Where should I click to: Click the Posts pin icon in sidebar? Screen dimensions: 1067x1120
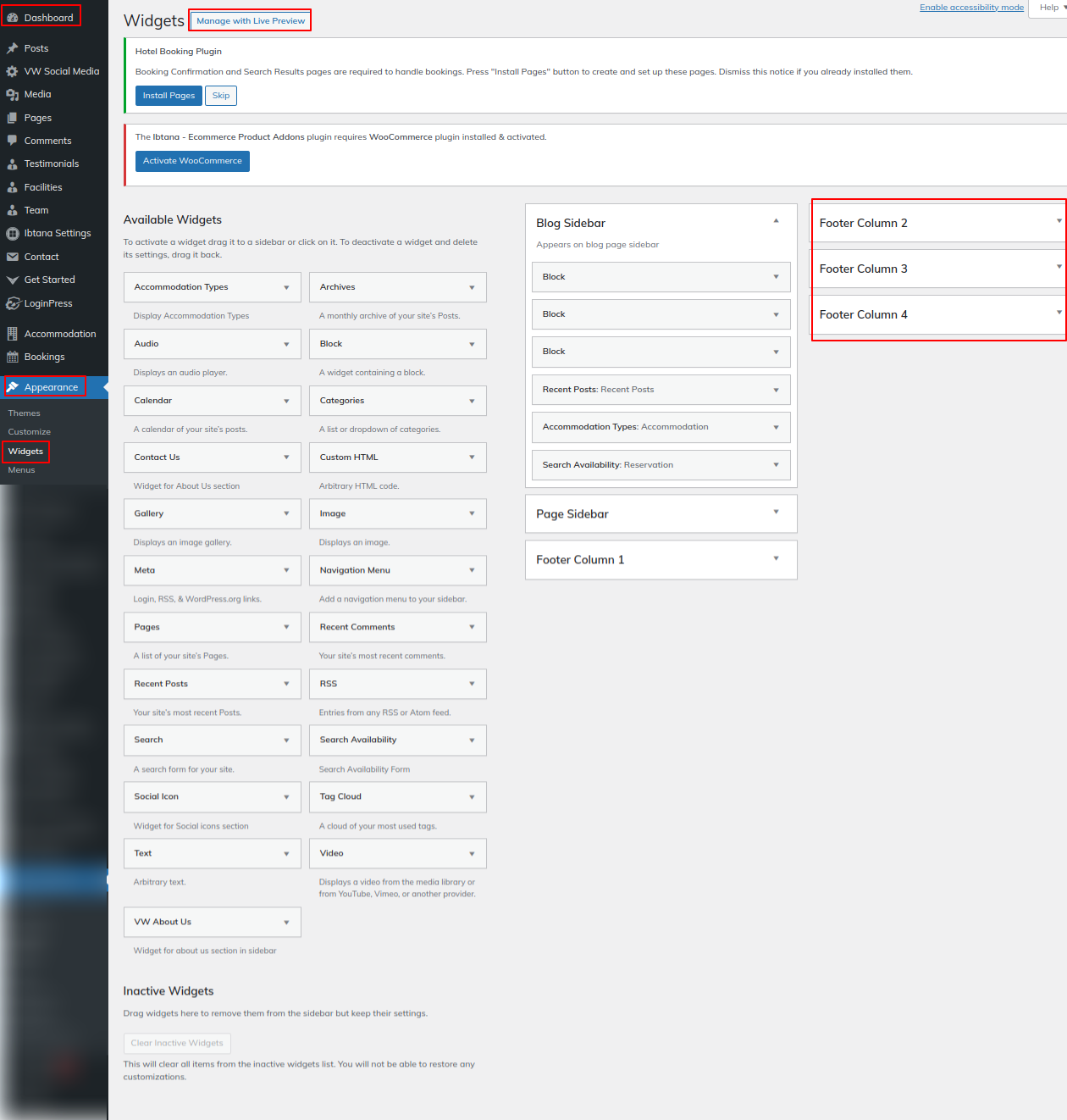[13, 48]
